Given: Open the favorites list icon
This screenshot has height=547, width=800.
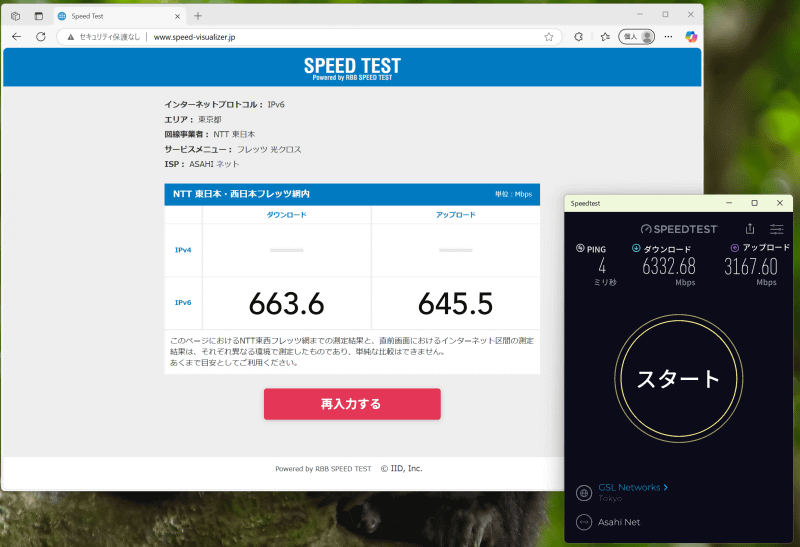Looking at the screenshot, I should pos(605,37).
